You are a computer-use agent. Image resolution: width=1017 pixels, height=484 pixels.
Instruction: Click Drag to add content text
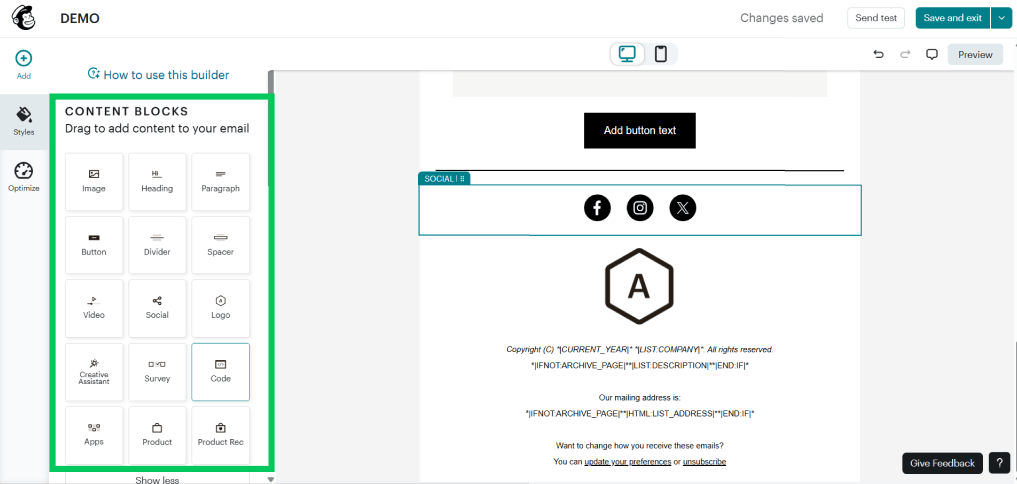tap(157, 128)
